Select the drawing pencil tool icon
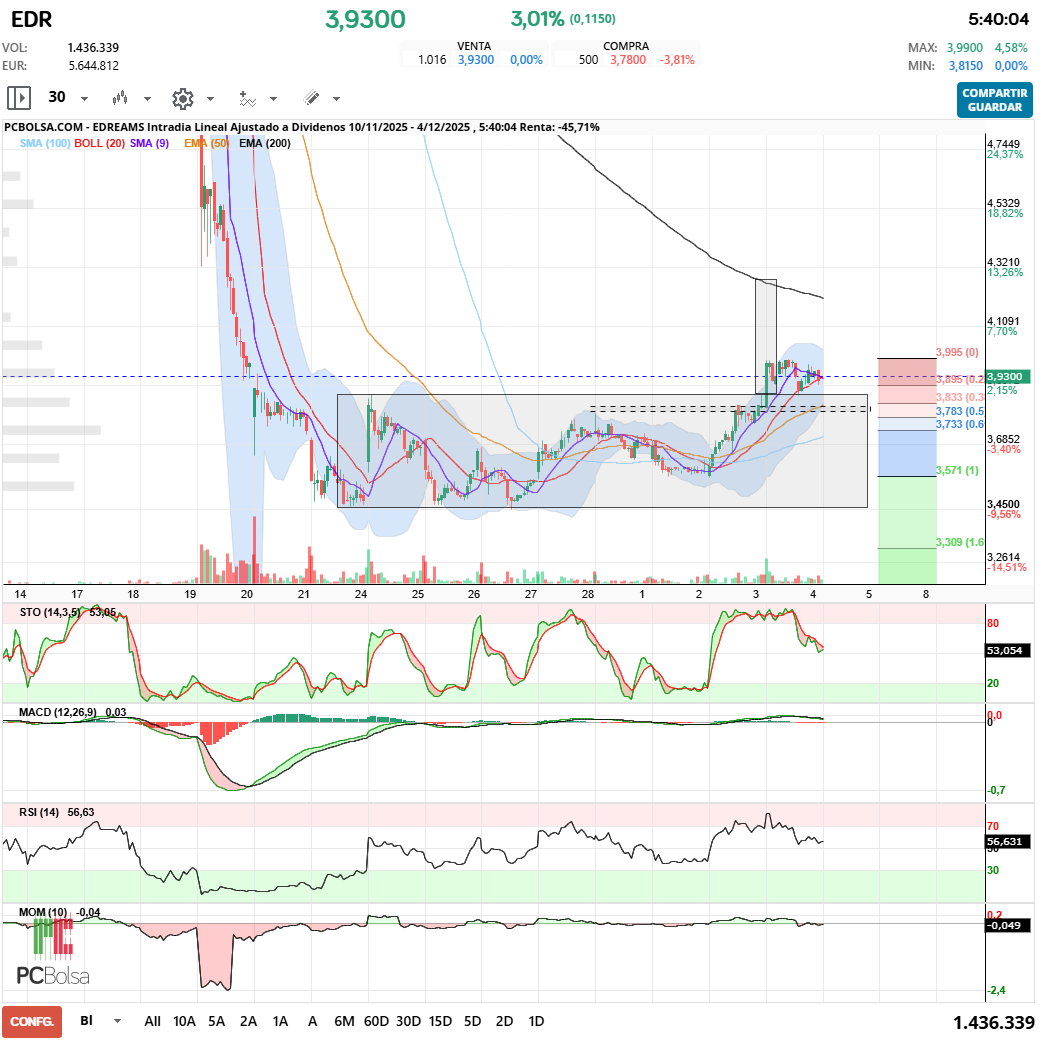This screenshot has width=1048, height=1043. [x=311, y=98]
